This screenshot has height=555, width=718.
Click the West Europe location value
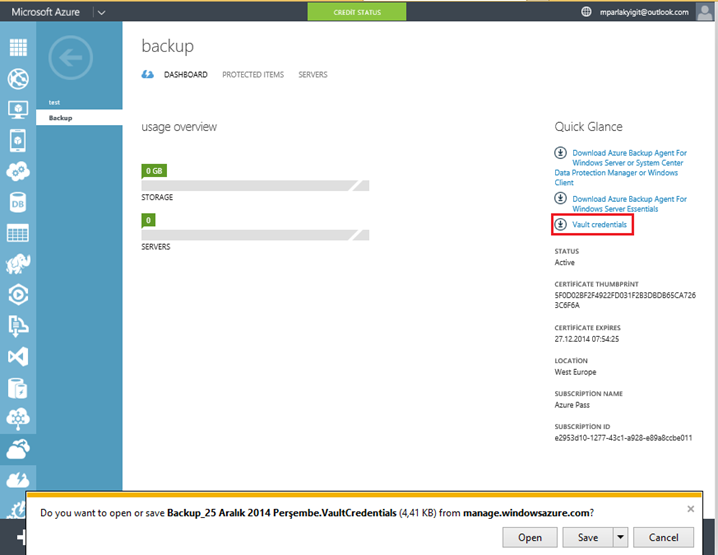point(575,372)
